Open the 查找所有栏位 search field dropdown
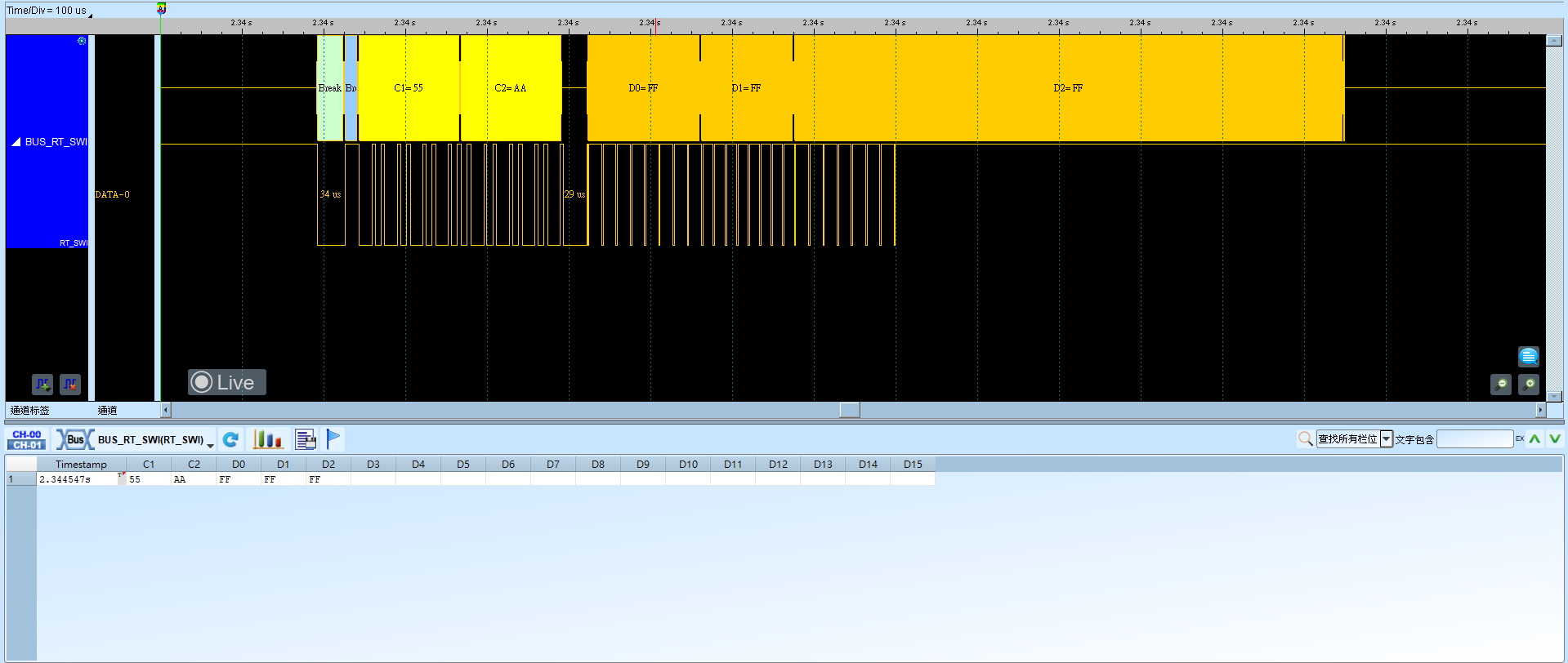 (x=1387, y=439)
